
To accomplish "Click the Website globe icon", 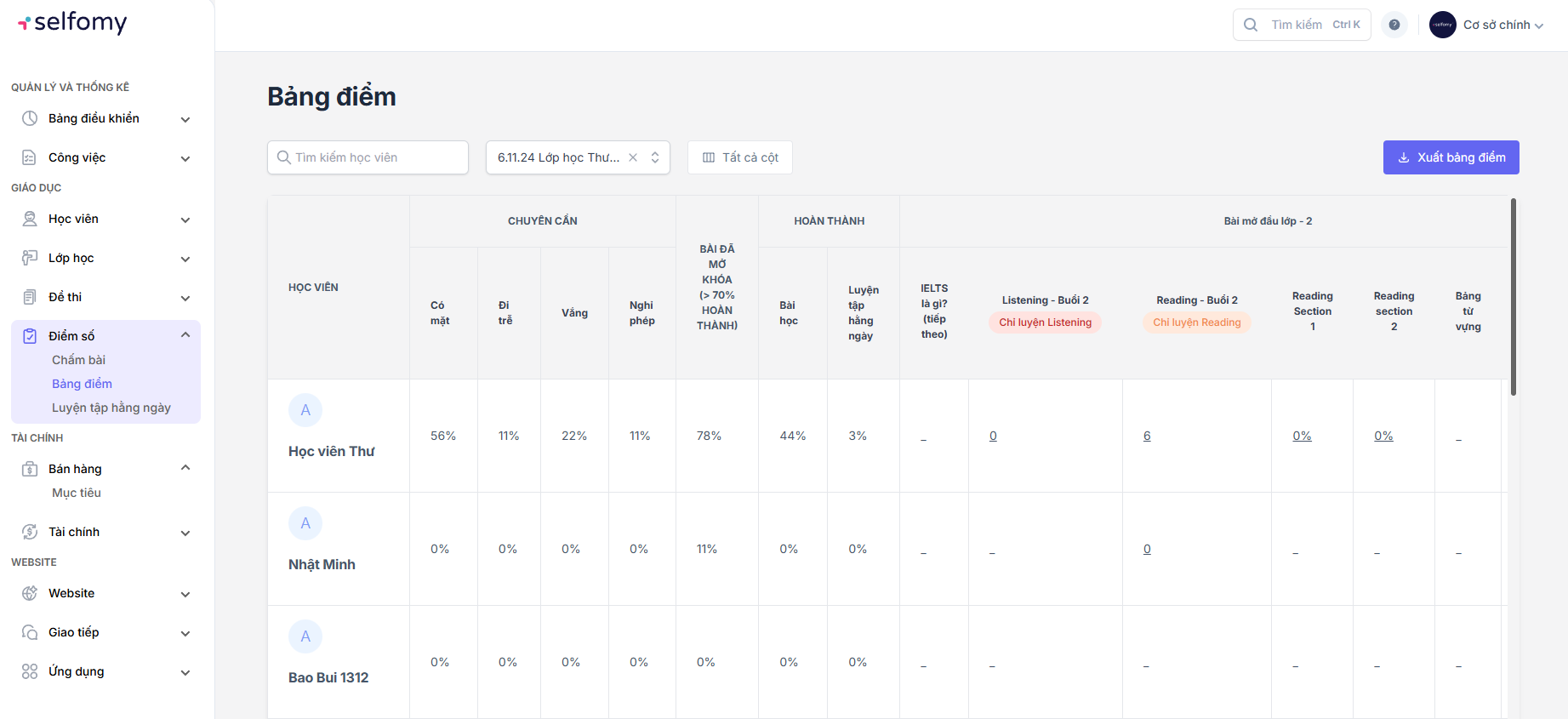I will point(30,593).
